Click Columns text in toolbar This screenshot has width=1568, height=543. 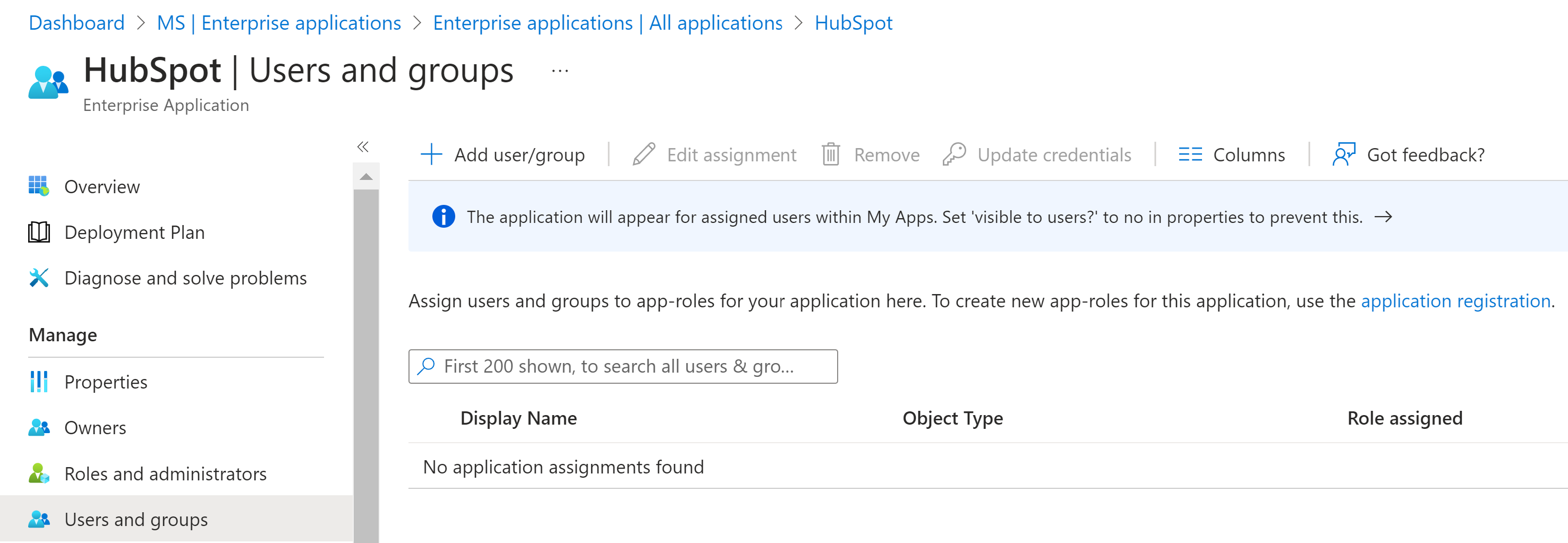(x=1248, y=155)
